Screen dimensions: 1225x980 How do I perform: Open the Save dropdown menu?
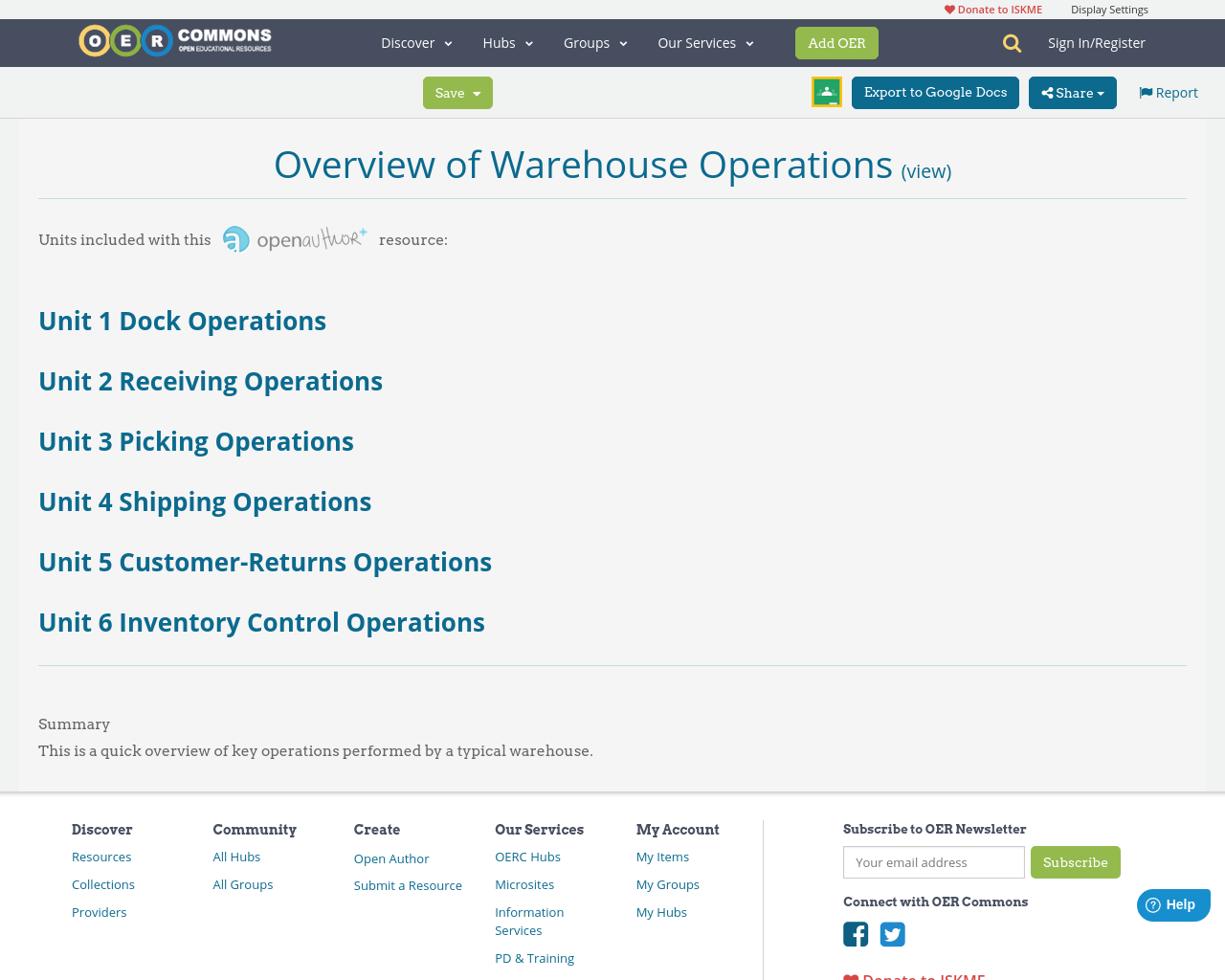click(x=457, y=92)
